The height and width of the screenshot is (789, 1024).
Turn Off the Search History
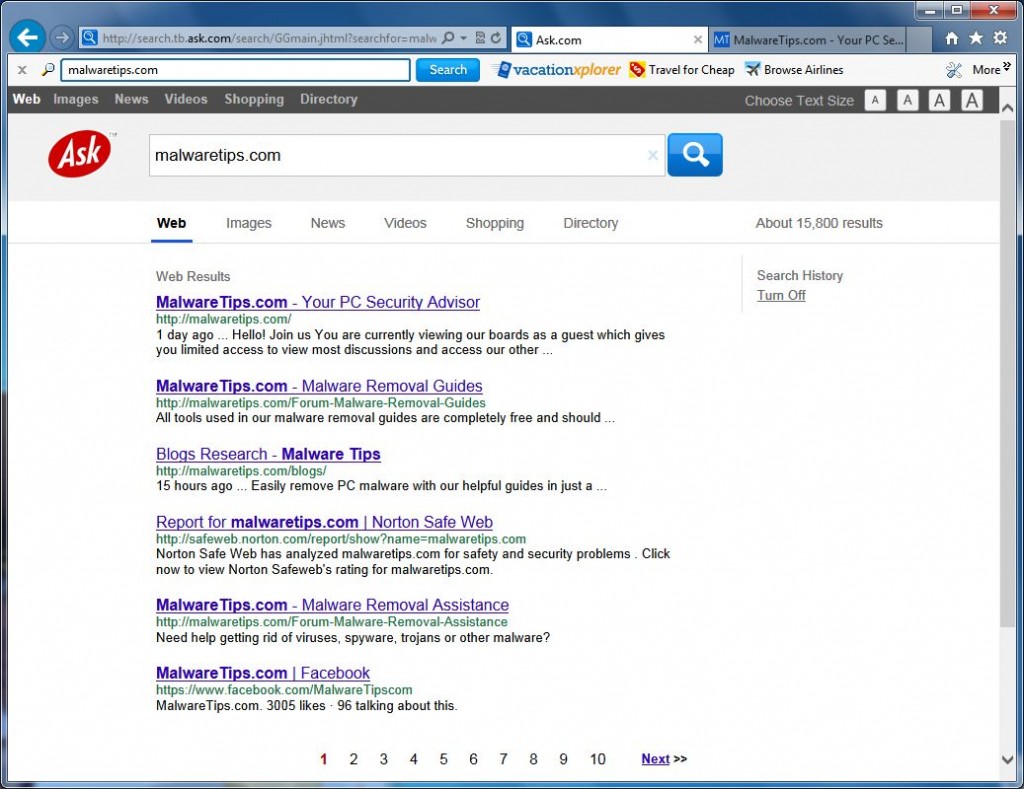pyautogui.click(x=781, y=295)
